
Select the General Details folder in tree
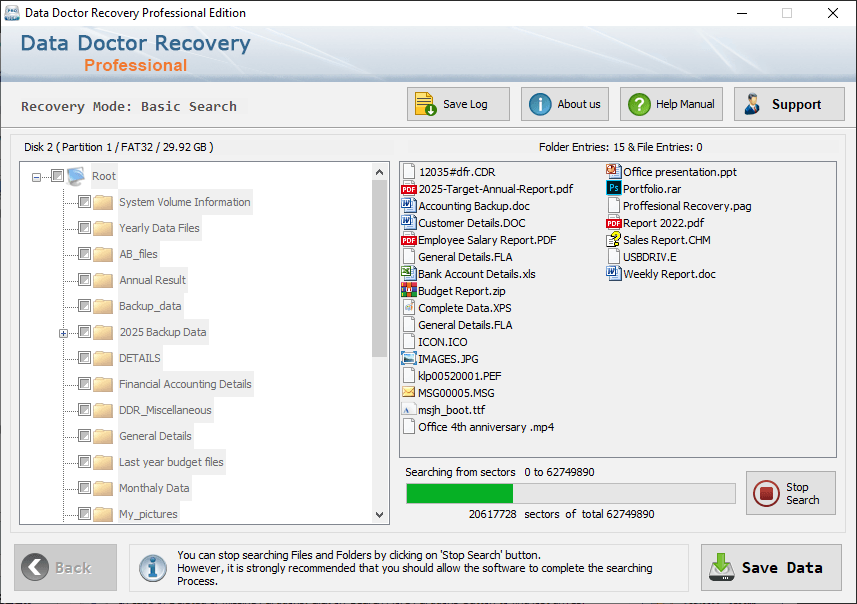pyautogui.click(x=155, y=436)
